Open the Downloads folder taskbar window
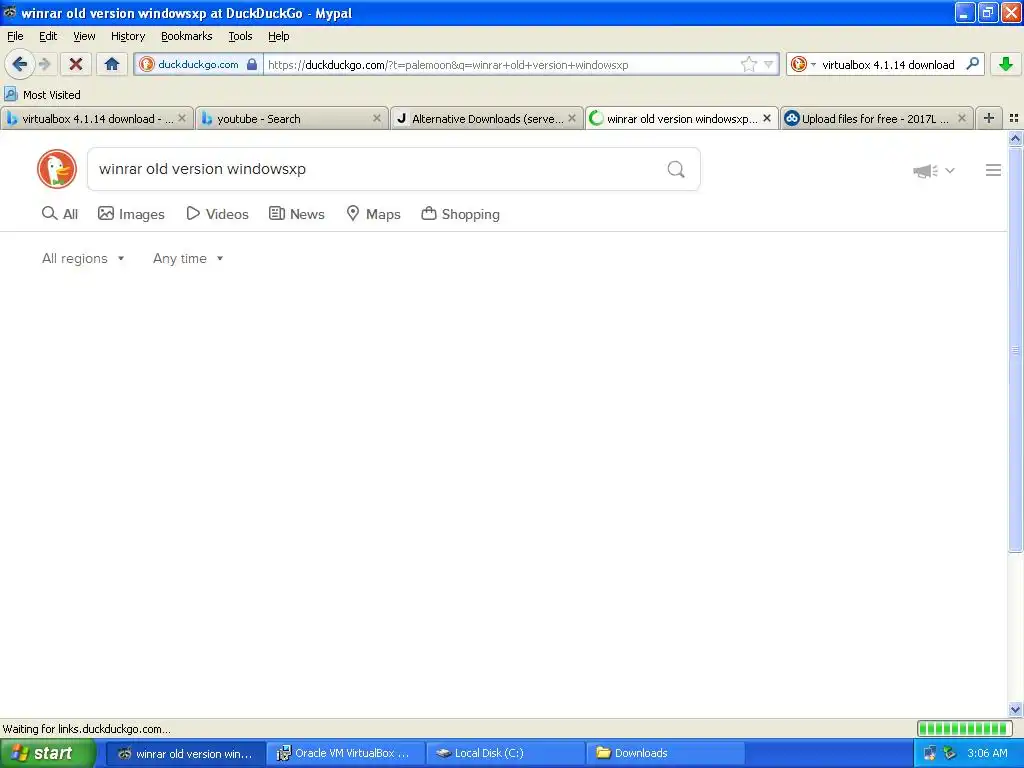Image resolution: width=1024 pixels, height=768 pixels. pos(665,753)
